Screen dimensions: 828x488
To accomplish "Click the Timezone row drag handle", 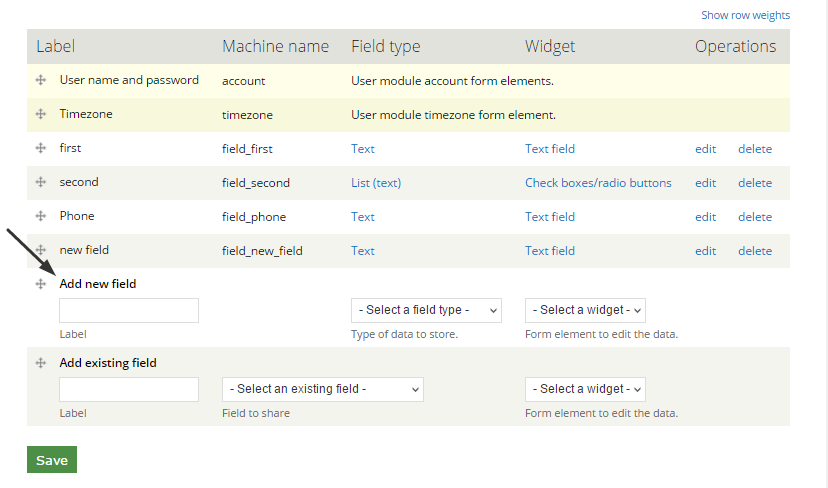I will tap(41, 114).
